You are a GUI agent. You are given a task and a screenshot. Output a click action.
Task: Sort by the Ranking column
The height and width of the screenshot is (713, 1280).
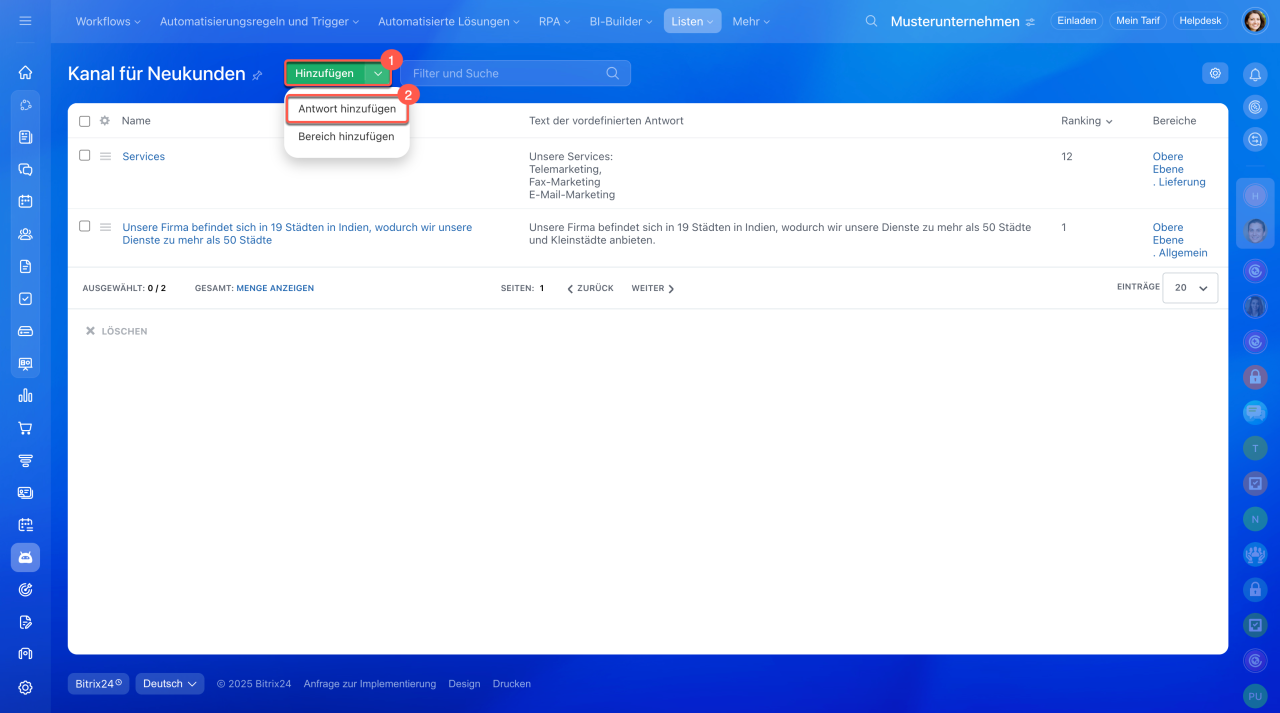coord(1087,121)
